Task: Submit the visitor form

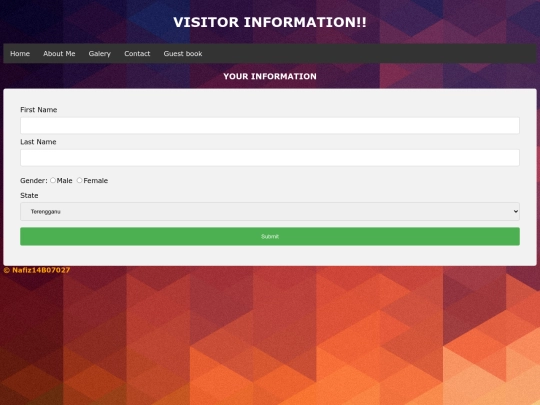Action: (270, 236)
